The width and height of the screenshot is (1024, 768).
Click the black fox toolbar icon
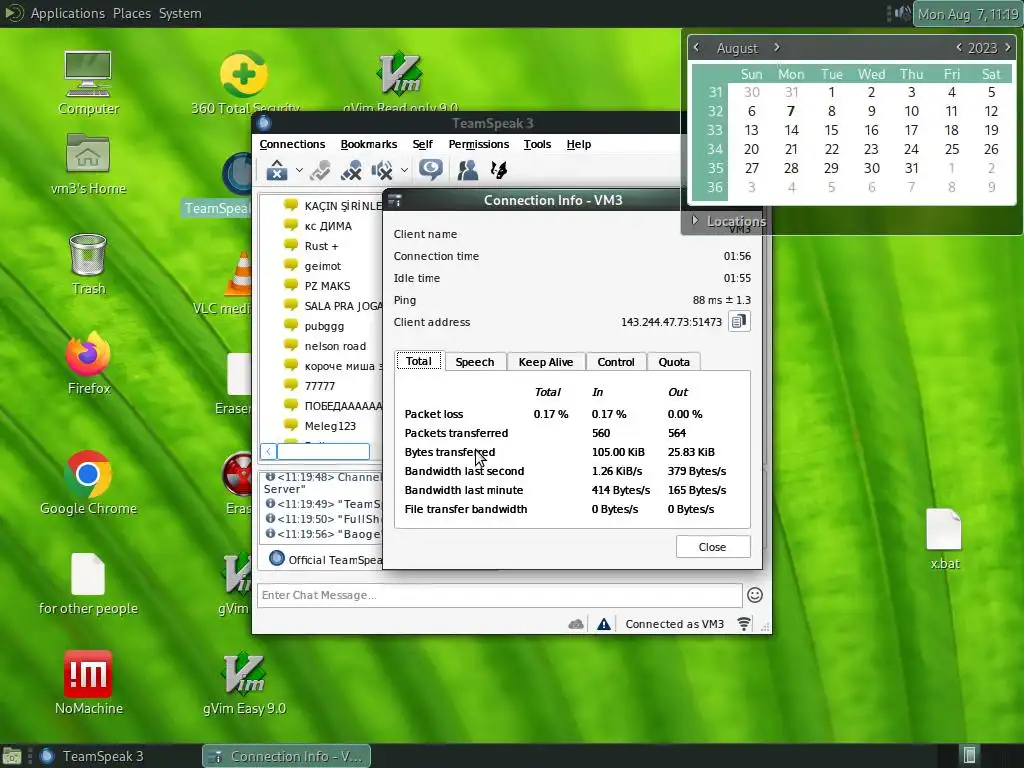point(499,170)
